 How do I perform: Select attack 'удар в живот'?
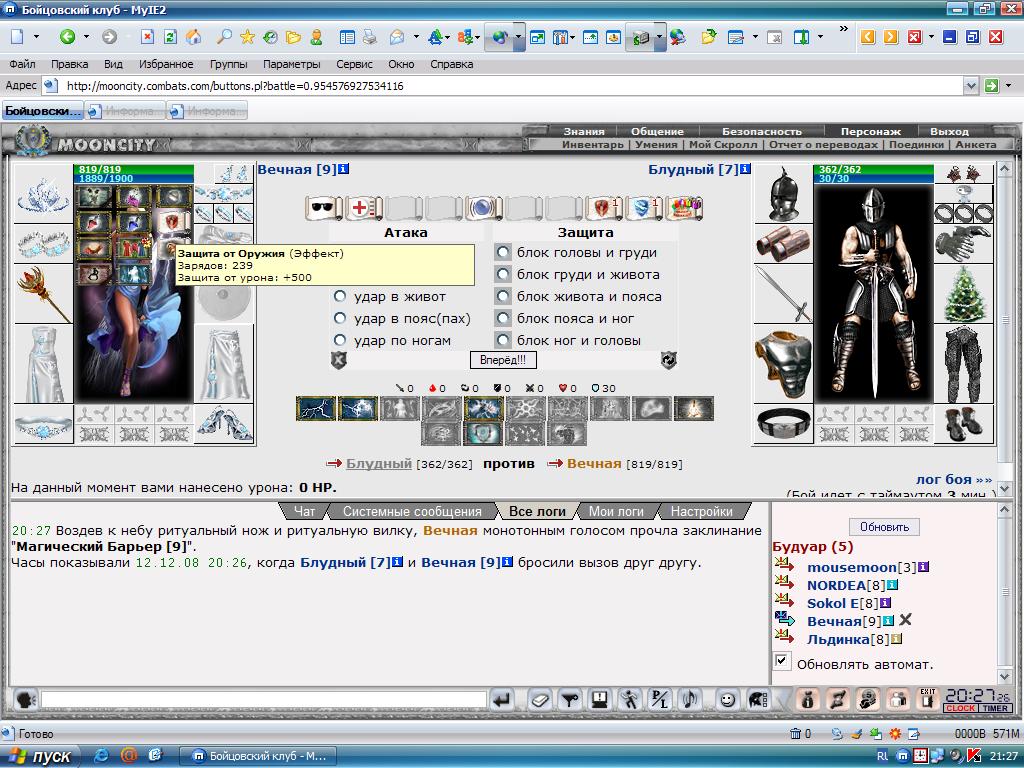pos(340,296)
